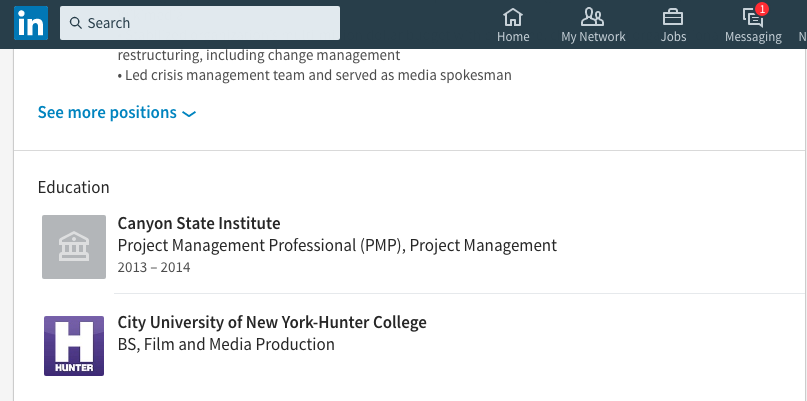Image resolution: width=807 pixels, height=401 pixels.
Task: Click the LinkedIn logo
Action: (29, 23)
